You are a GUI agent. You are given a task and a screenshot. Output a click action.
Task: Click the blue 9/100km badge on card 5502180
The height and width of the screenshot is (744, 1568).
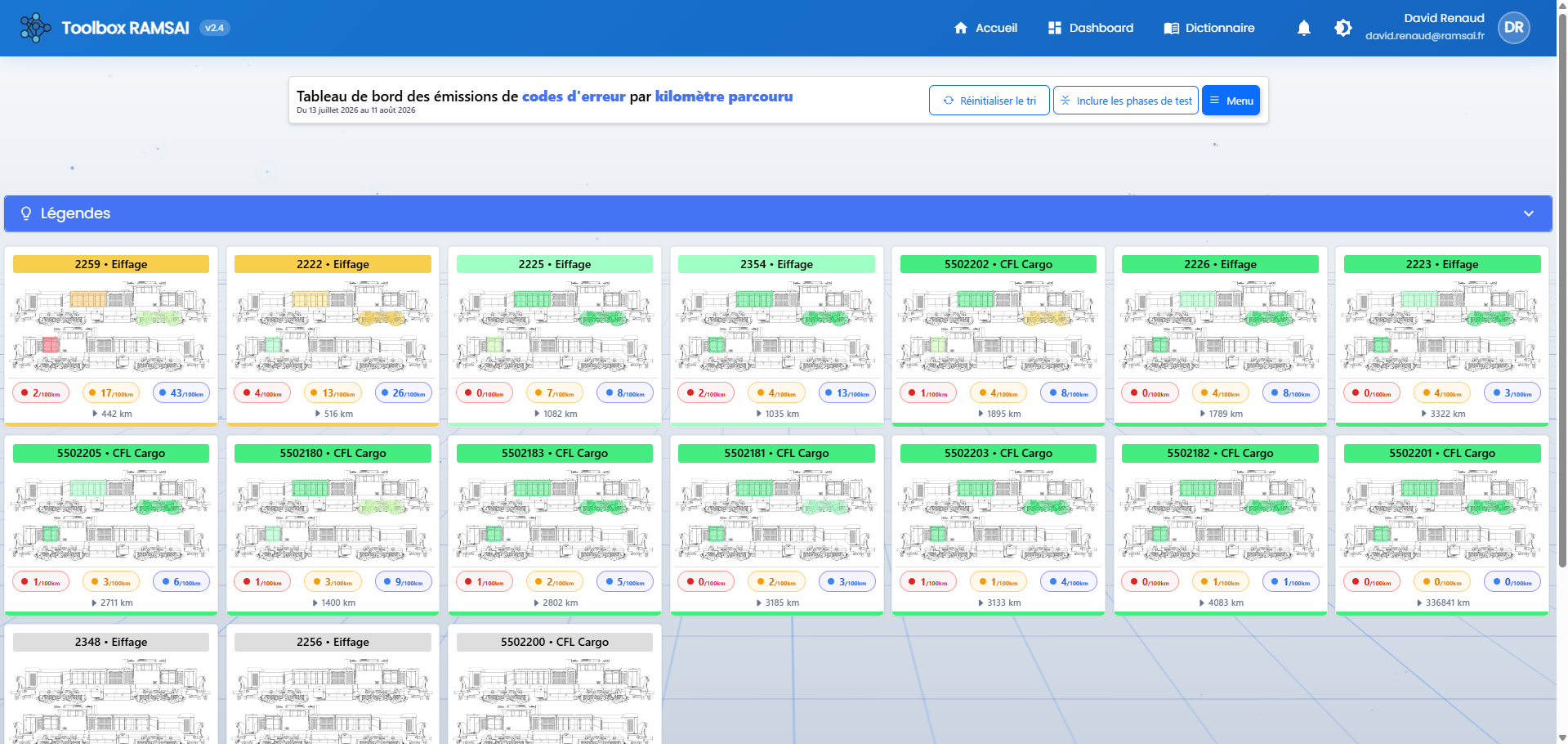coord(404,582)
